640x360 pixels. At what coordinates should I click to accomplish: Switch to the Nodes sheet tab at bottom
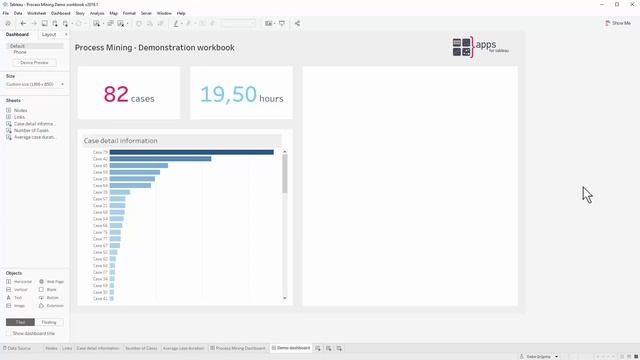51,348
